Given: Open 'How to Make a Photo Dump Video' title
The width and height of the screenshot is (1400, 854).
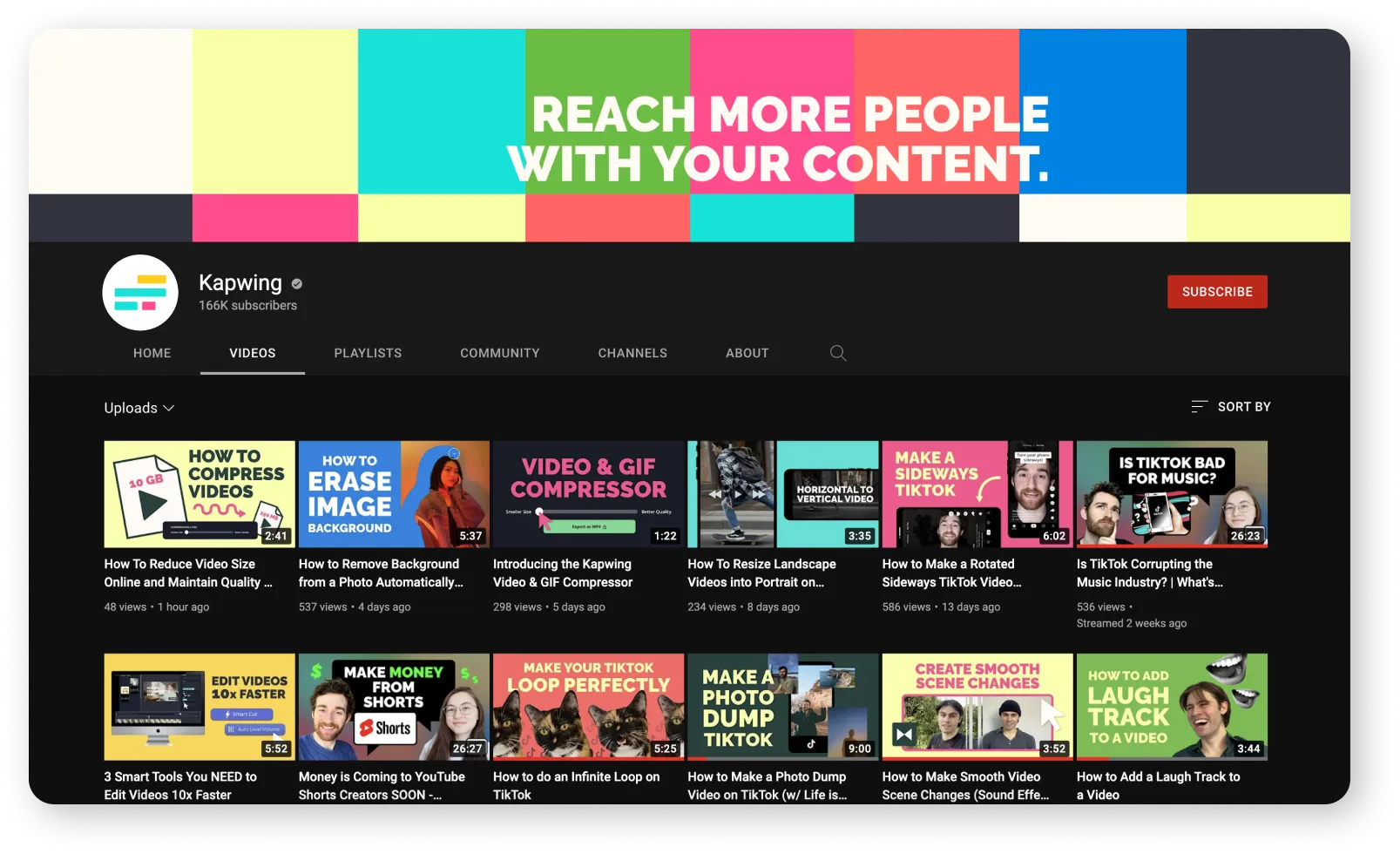Looking at the screenshot, I should point(768,786).
